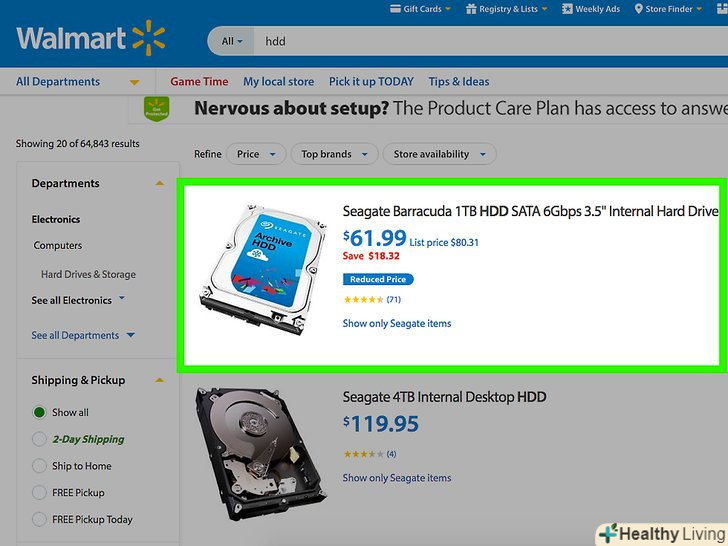Click the 4TB HDD star rating
The image size is (728, 546).
[363, 454]
